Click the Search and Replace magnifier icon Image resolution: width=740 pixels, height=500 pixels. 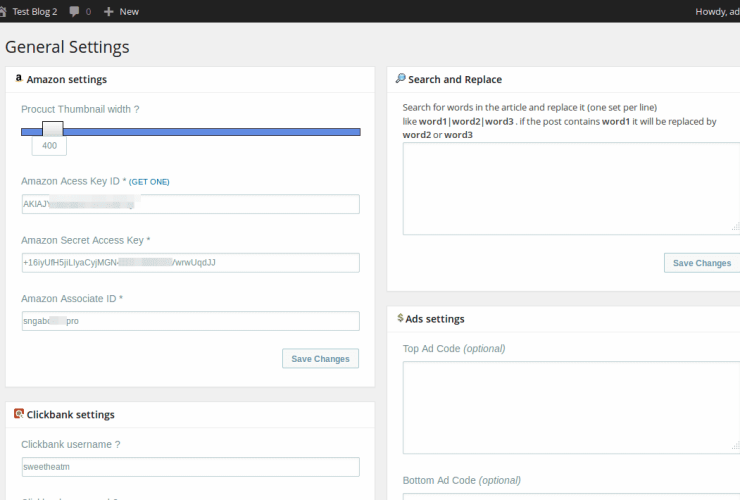[x=401, y=79]
